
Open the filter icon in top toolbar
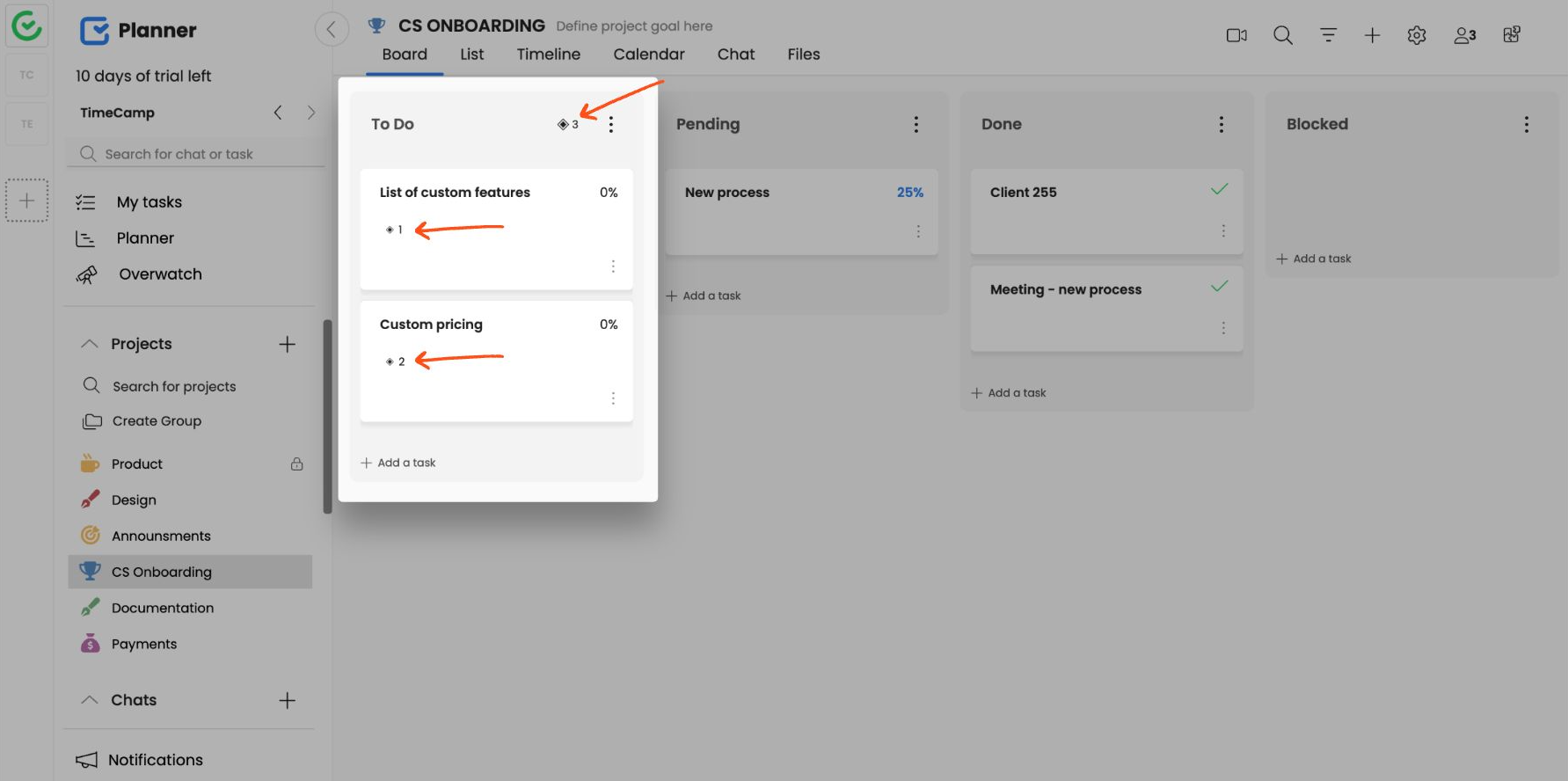point(1328,35)
